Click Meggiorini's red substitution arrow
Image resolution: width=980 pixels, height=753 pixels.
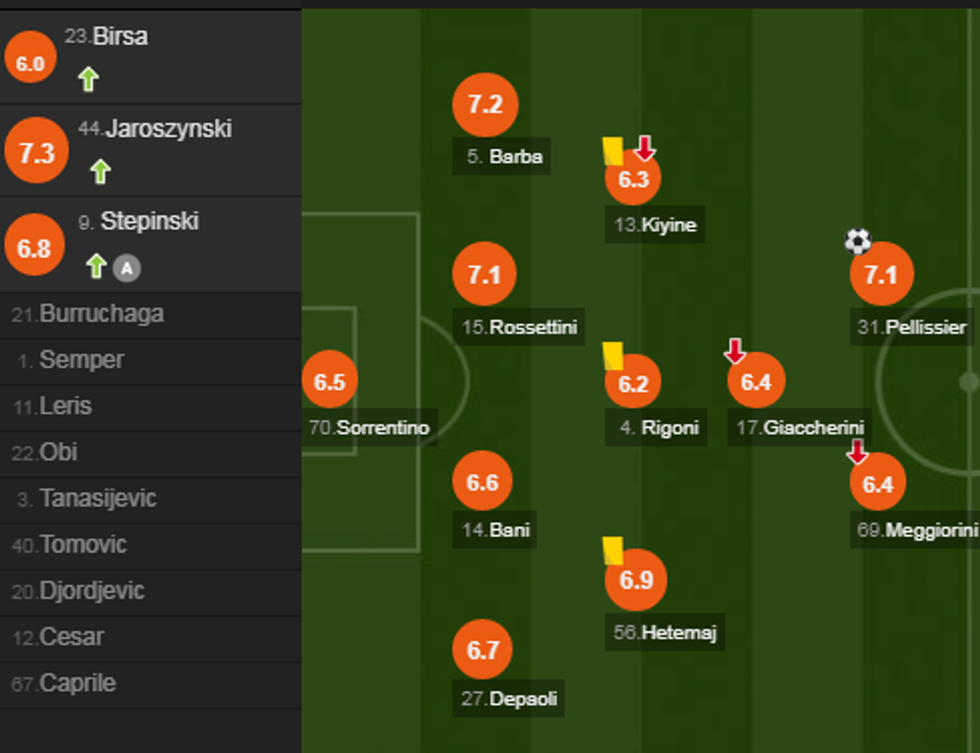[x=857, y=452]
